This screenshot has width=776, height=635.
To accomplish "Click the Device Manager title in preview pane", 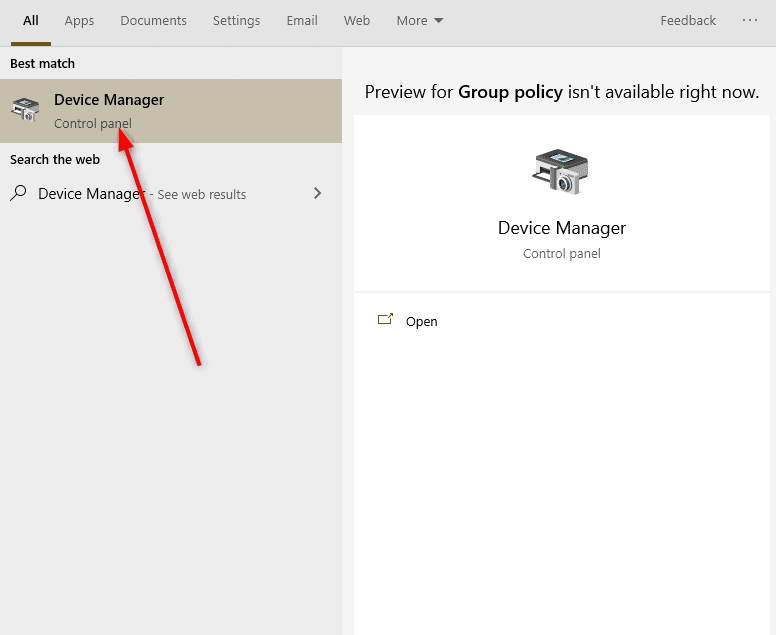I will click(x=562, y=228).
